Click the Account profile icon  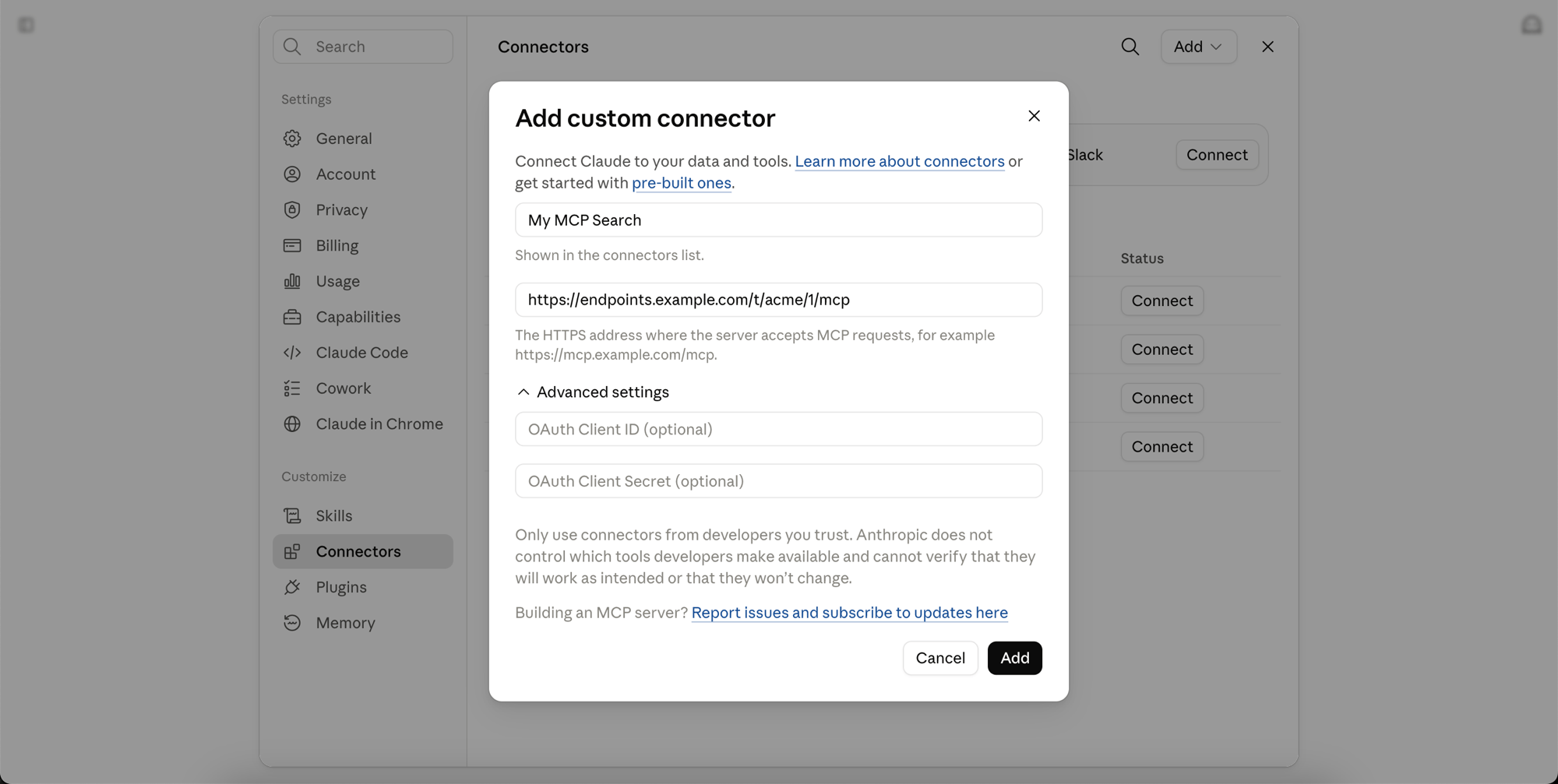292,174
